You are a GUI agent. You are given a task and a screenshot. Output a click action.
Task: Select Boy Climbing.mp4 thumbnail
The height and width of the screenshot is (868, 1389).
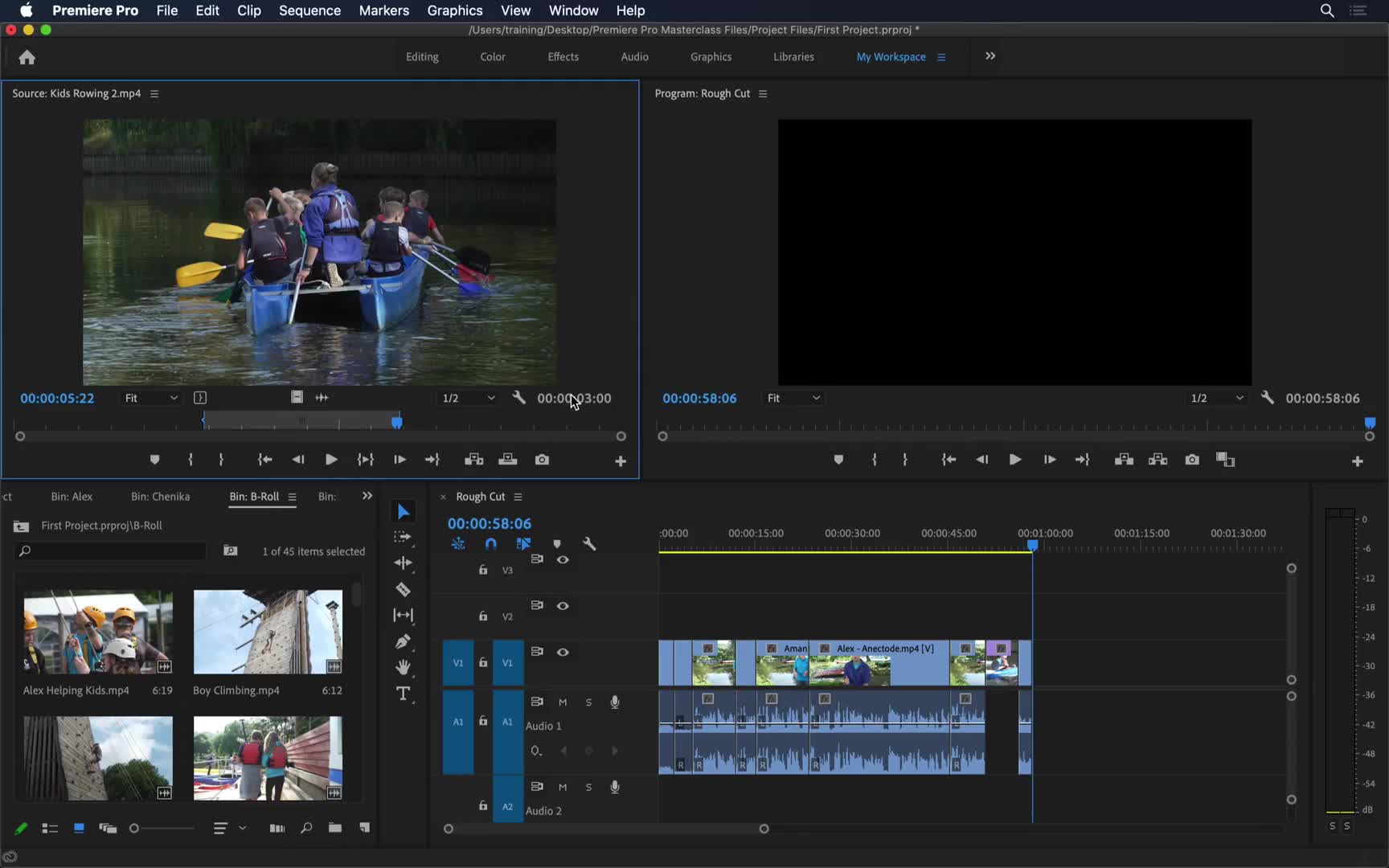268,632
